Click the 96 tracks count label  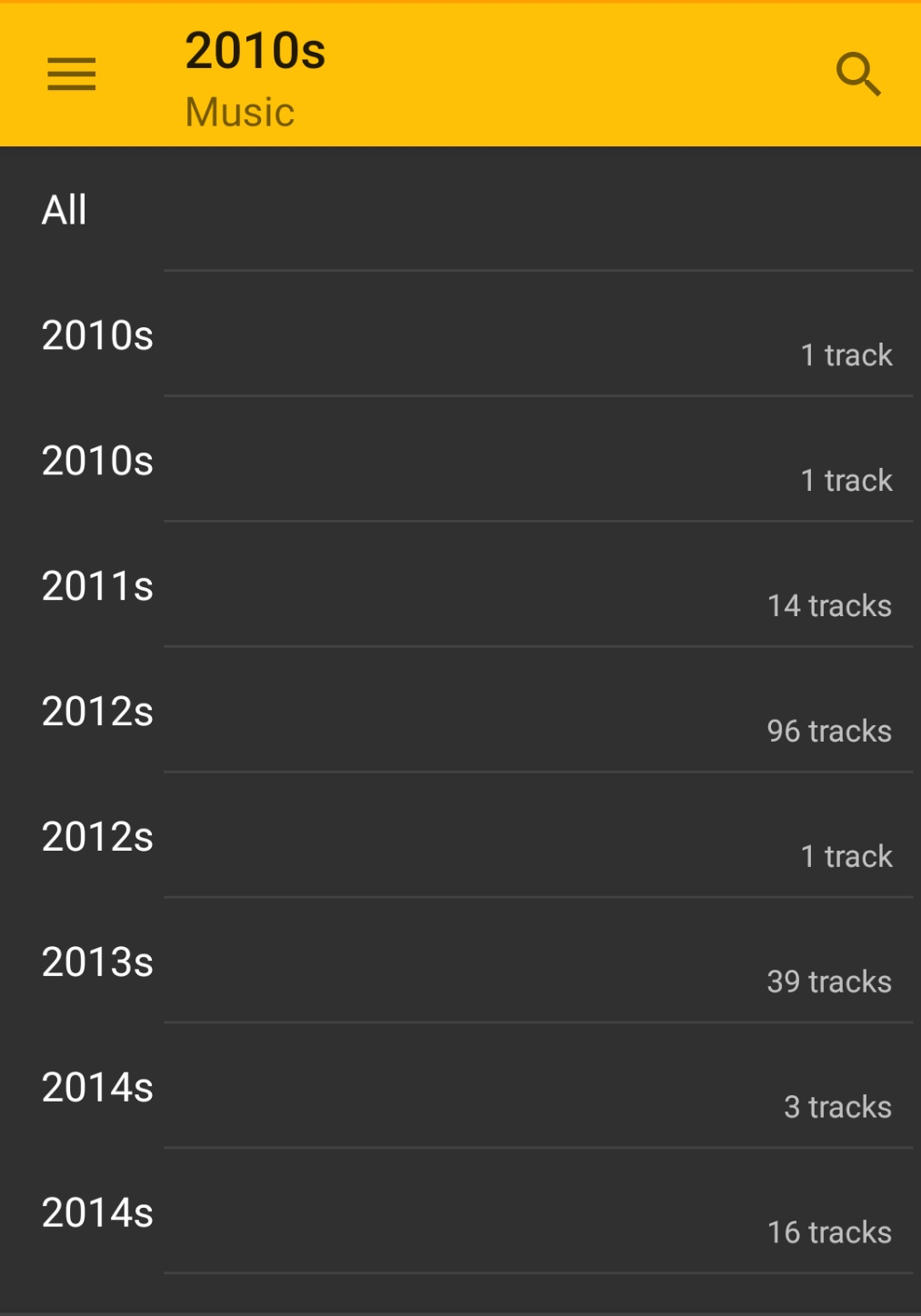click(829, 732)
